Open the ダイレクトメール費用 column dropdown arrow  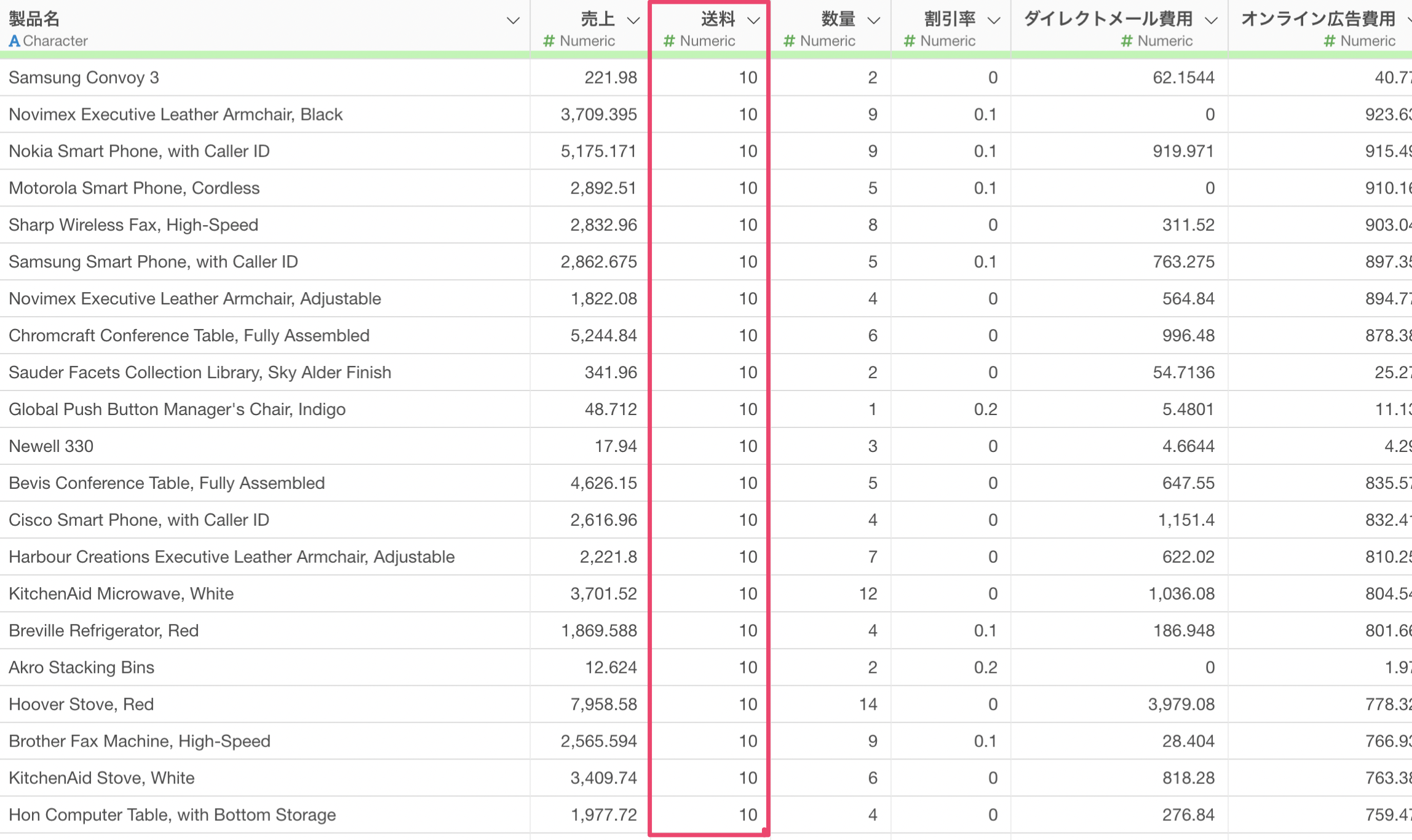click(x=1211, y=21)
